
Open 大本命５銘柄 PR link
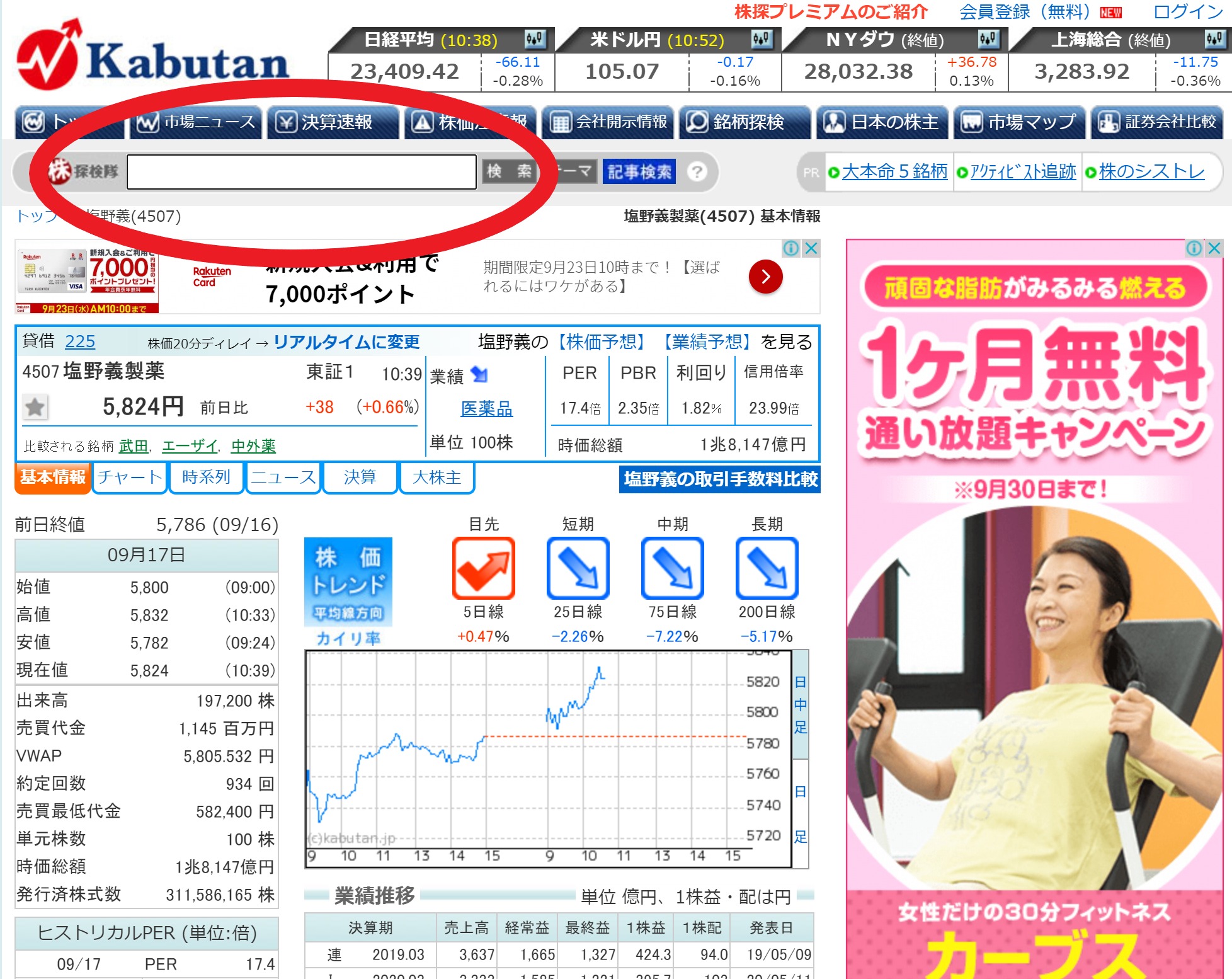coord(894,171)
